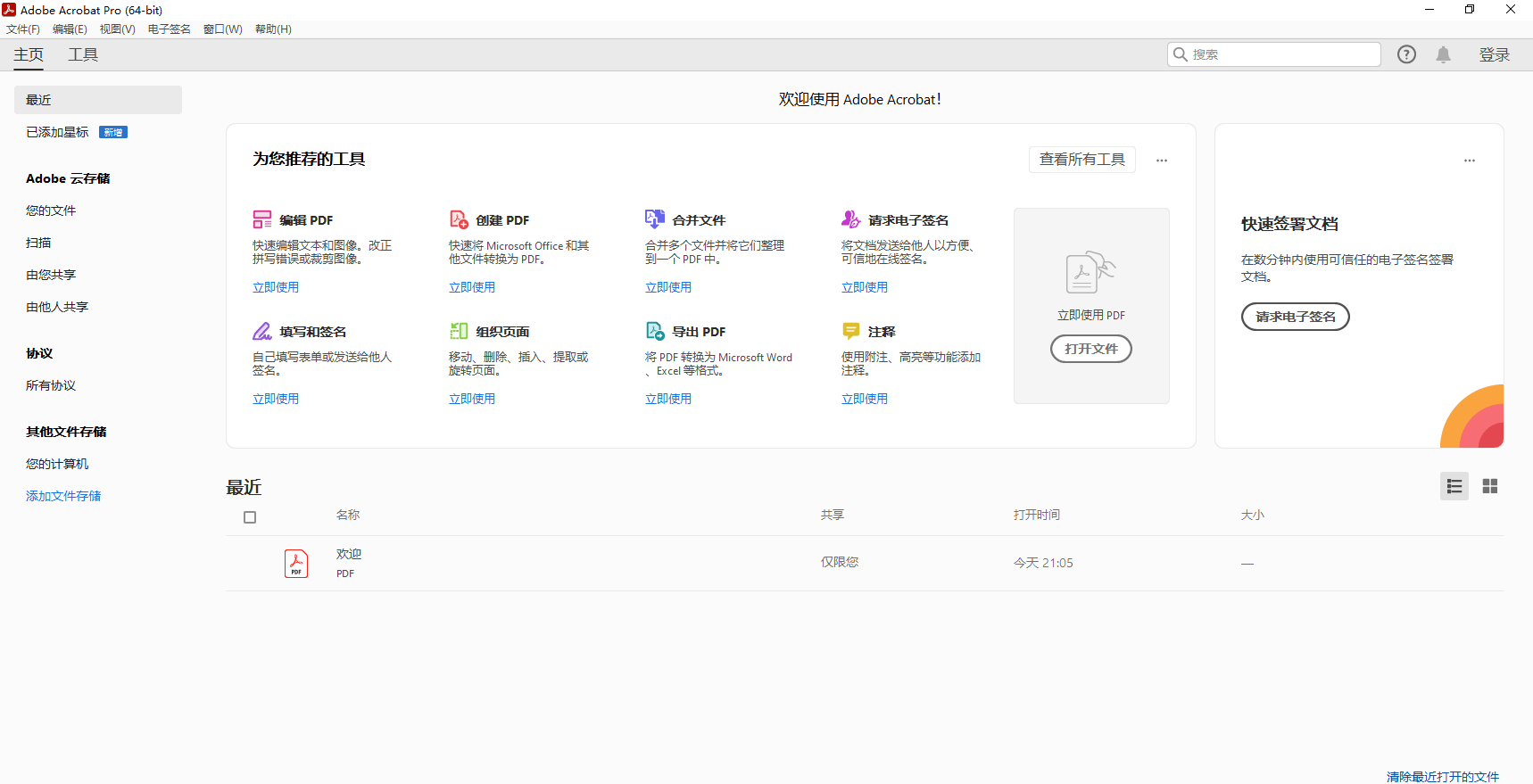Image resolution: width=1533 pixels, height=784 pixels.
Task: Open the 文件(F) menu
Action: tap(23, 29)
